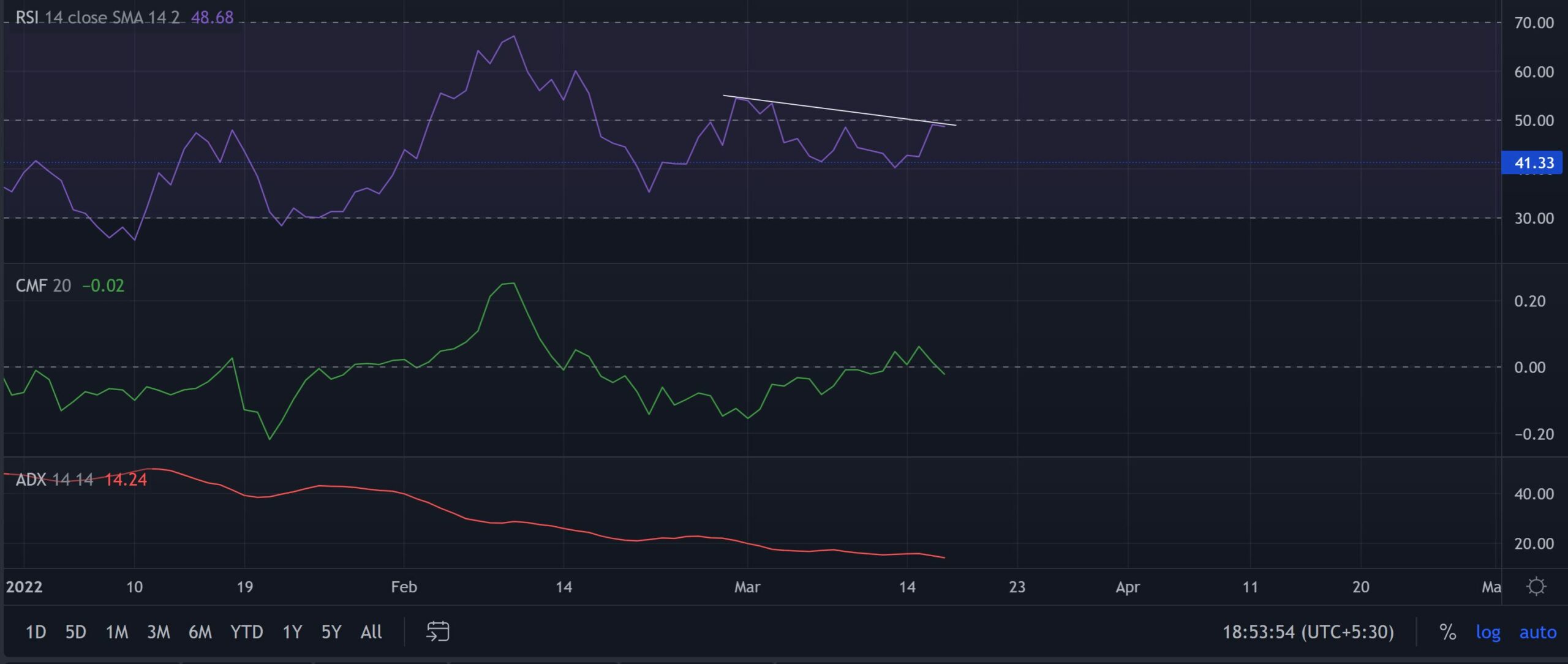1568x664 pixels.
Task: Select the white RSI trendline
Action: click(x=839, y=110)
